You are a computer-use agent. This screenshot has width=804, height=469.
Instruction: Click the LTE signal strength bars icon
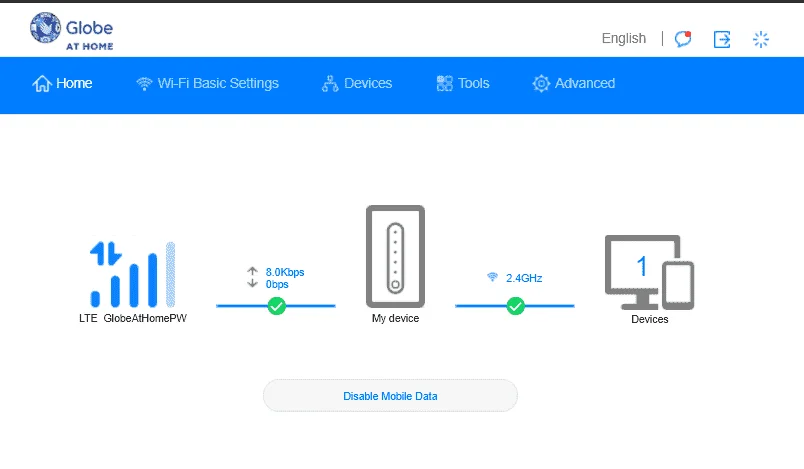[x=133, y=274]
